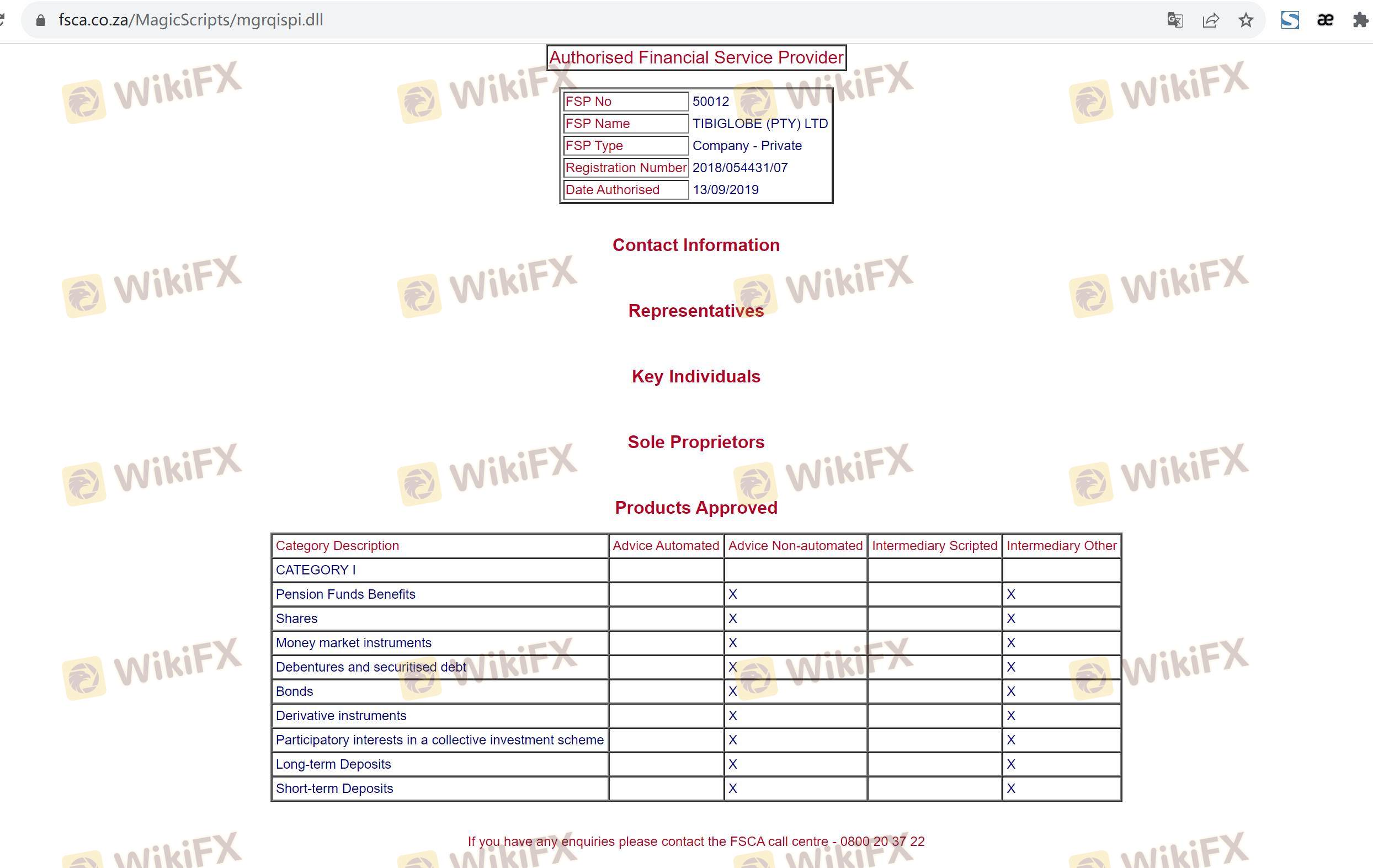
Task: Click the Key Individuals heading
Action: 696,376
